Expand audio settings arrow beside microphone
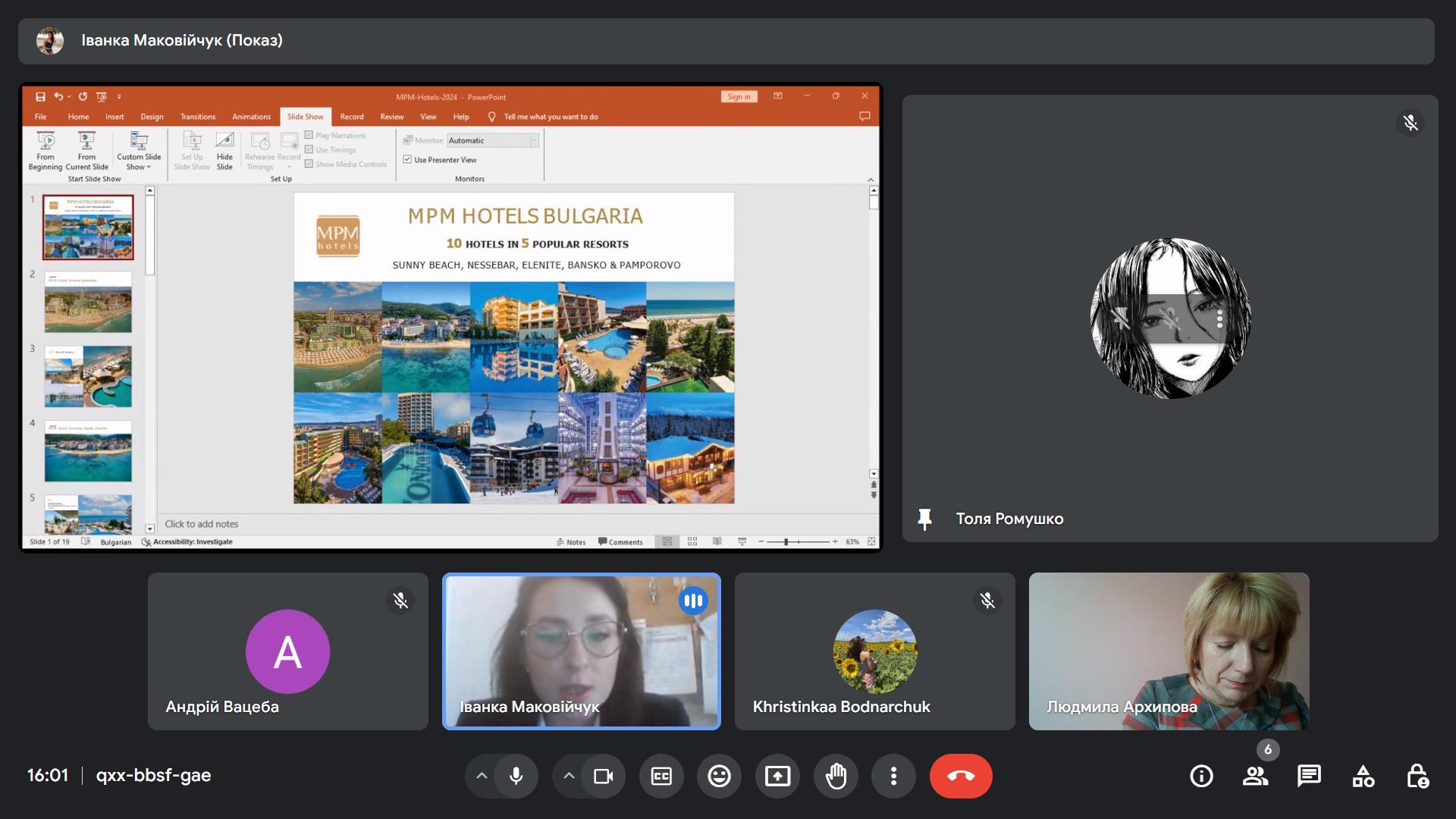 pos(482,776)
